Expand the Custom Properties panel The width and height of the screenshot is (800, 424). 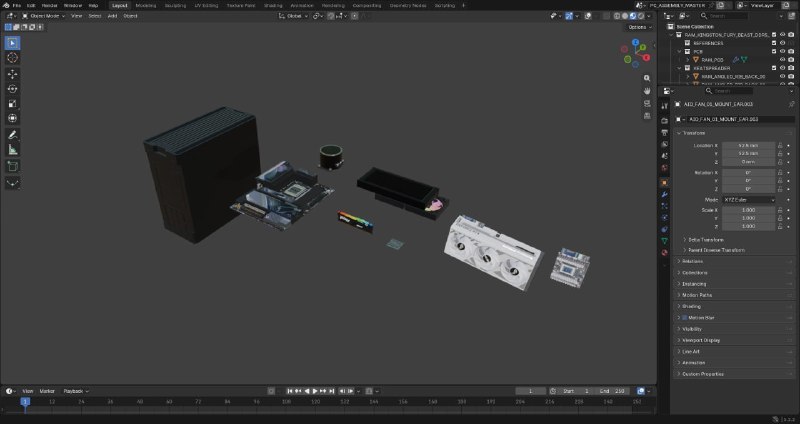pyautogui.click(x=703, y=374)
